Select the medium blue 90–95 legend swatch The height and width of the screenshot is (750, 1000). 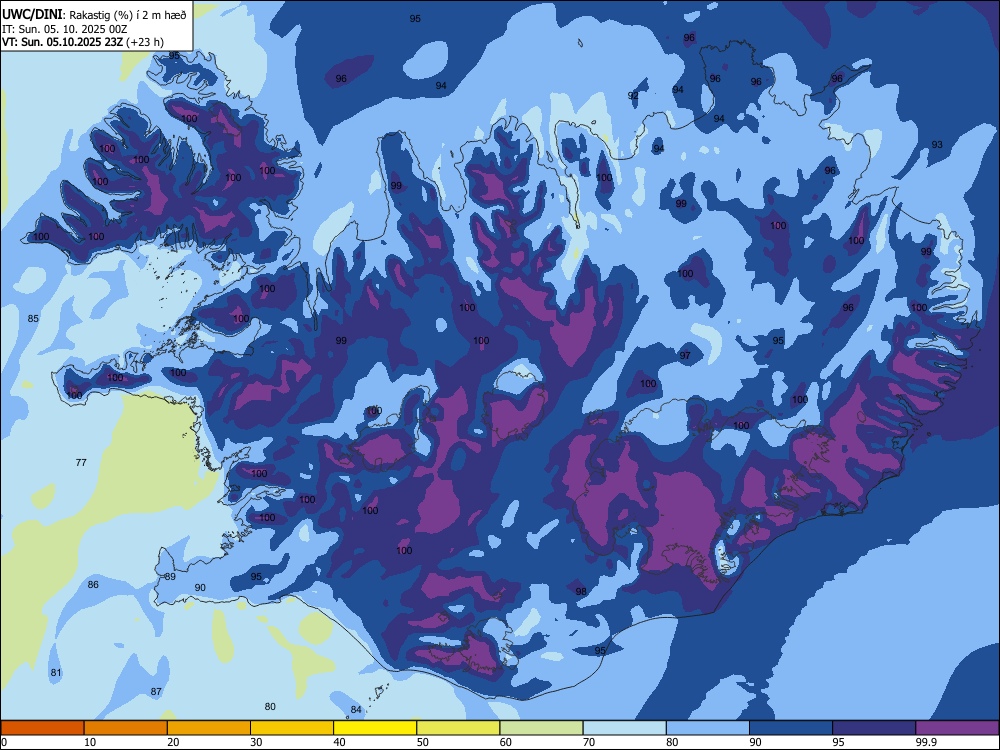[791, 728]
